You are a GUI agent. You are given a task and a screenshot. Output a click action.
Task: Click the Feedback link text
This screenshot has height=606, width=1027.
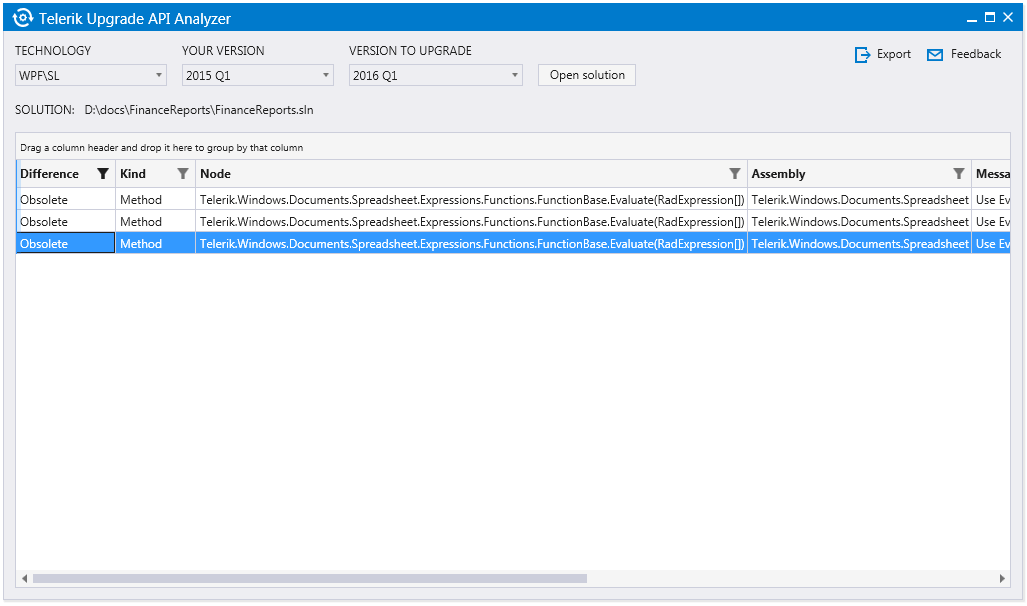tap(975, 54)
